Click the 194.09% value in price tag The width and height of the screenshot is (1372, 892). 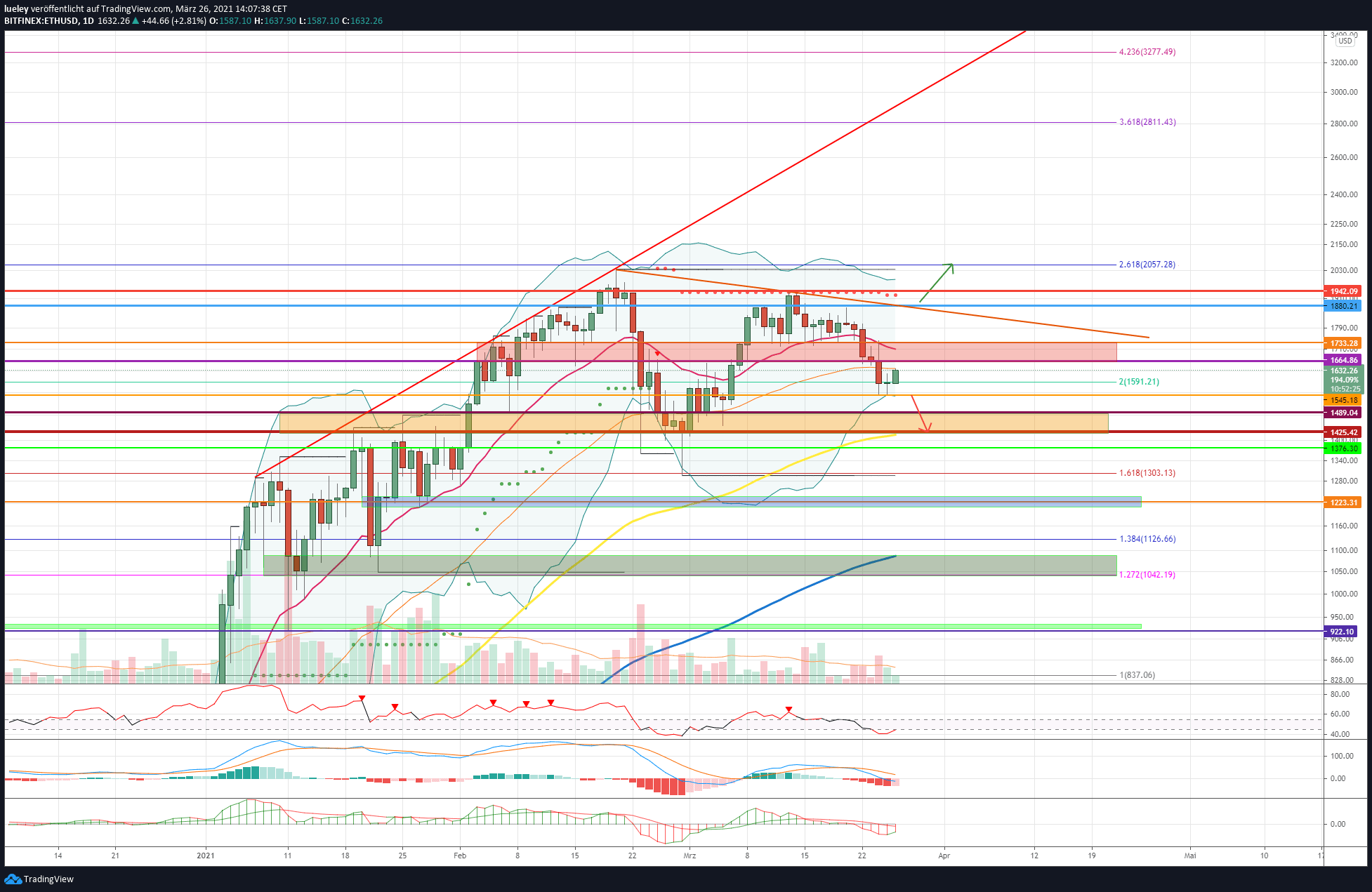(1345, 380)
